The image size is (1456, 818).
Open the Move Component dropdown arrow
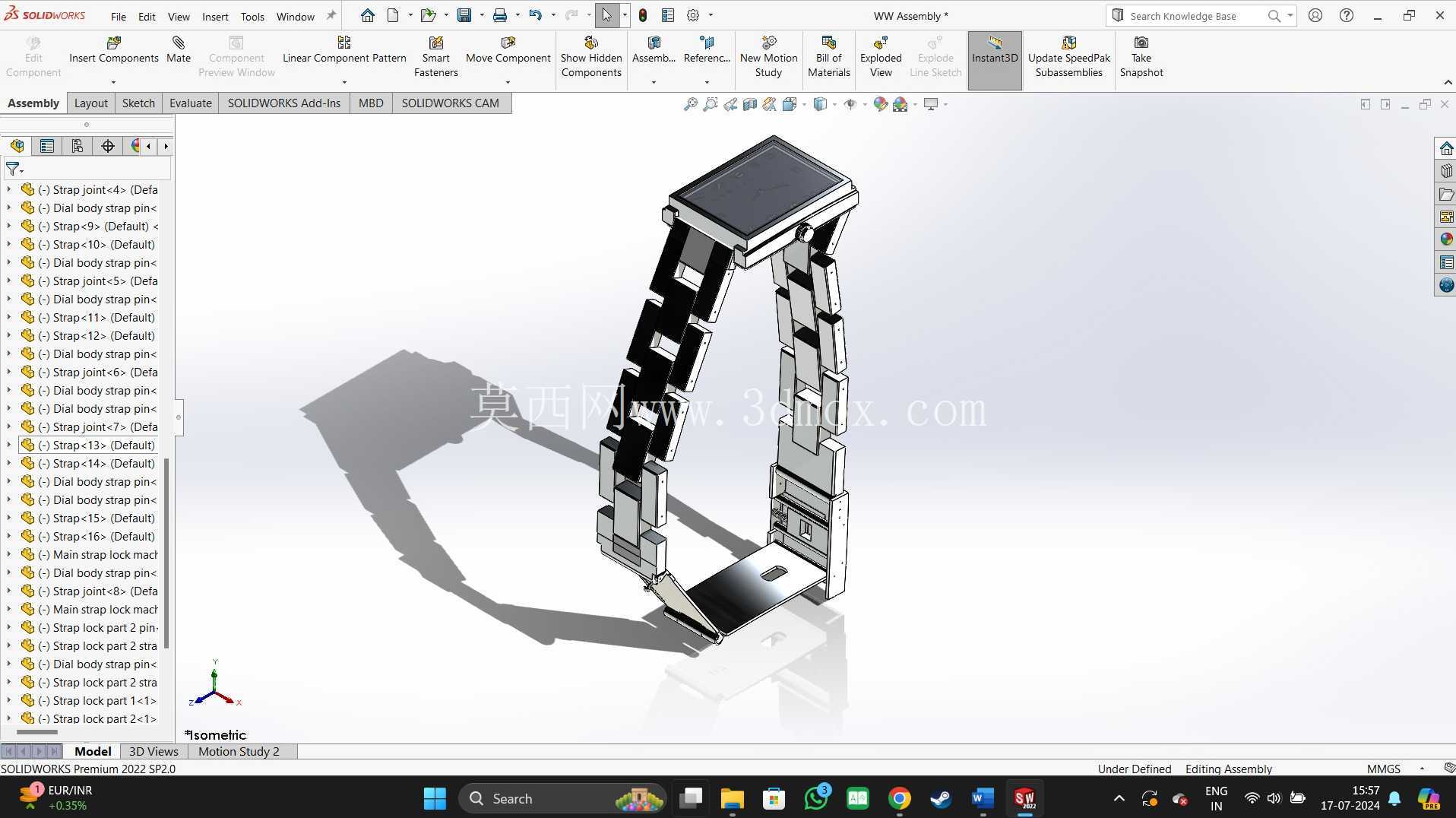tap(508, 82)
